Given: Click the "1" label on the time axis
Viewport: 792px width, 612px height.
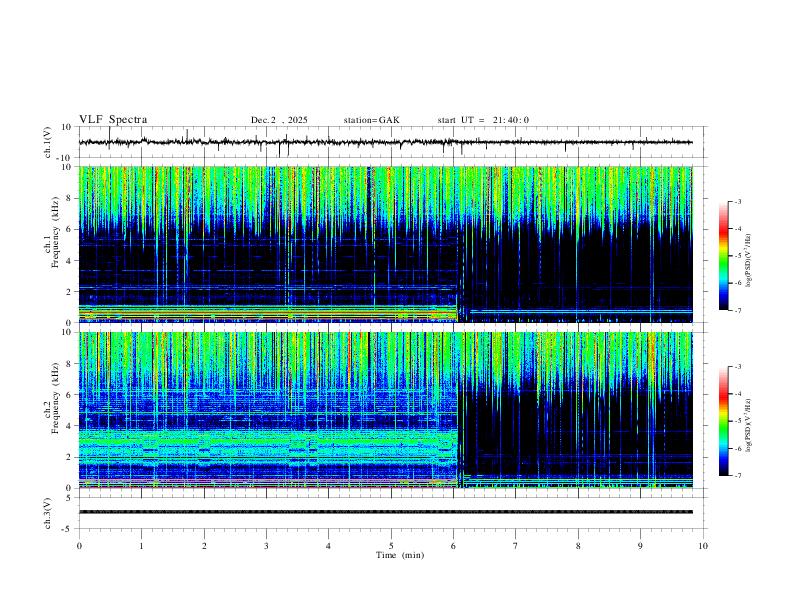Looking at the screenshot, I should 141,546.
